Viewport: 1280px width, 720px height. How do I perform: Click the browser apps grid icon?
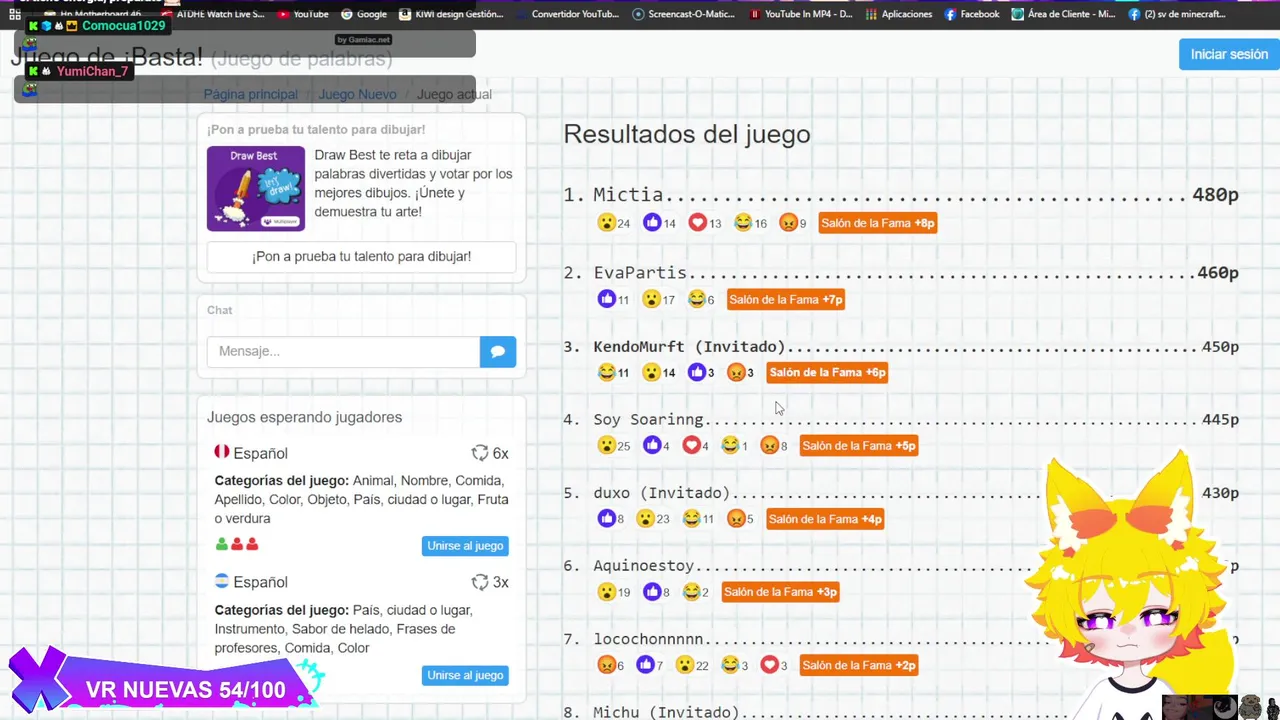coord(14,14)
